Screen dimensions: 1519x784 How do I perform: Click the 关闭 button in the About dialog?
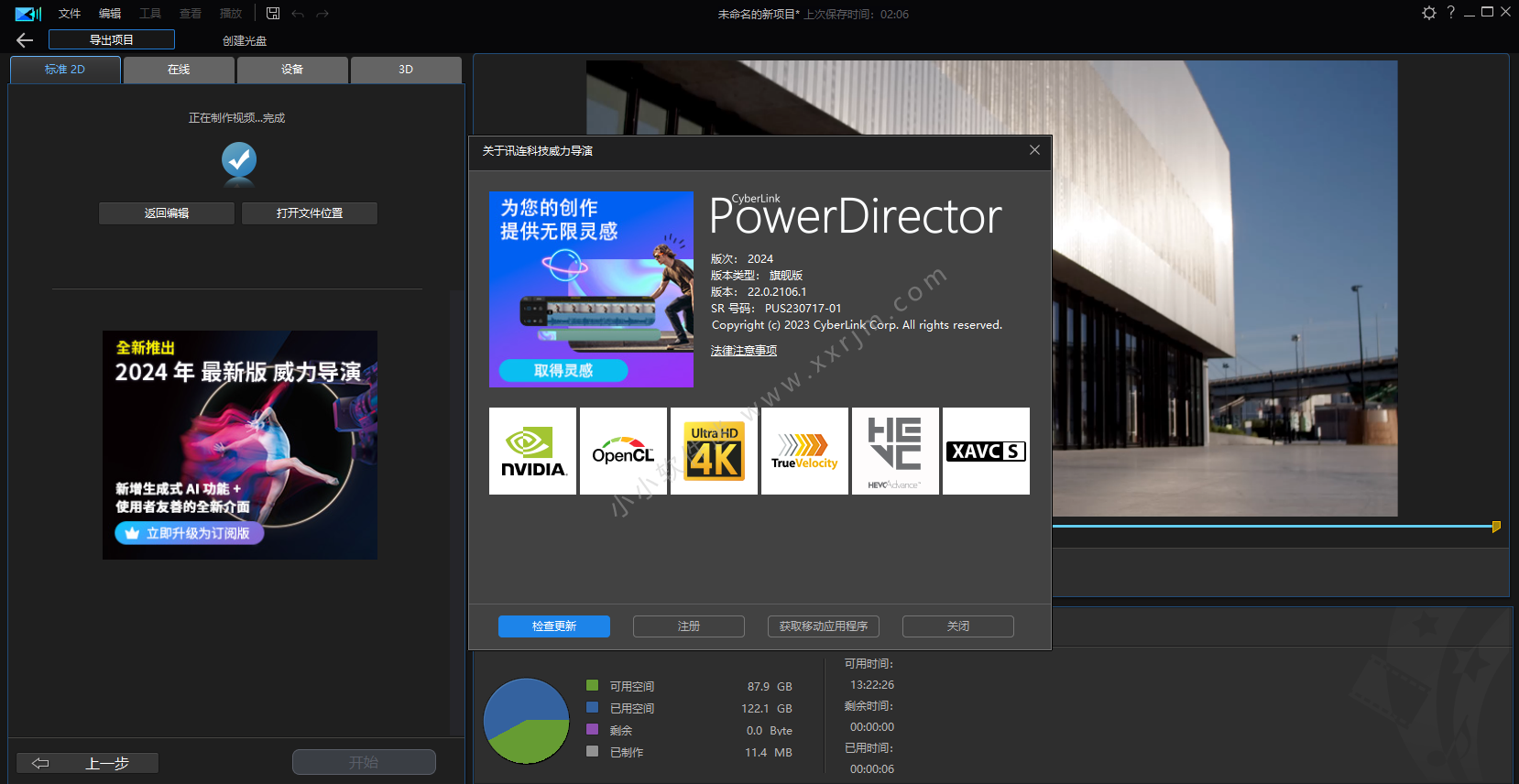point(958,626)
